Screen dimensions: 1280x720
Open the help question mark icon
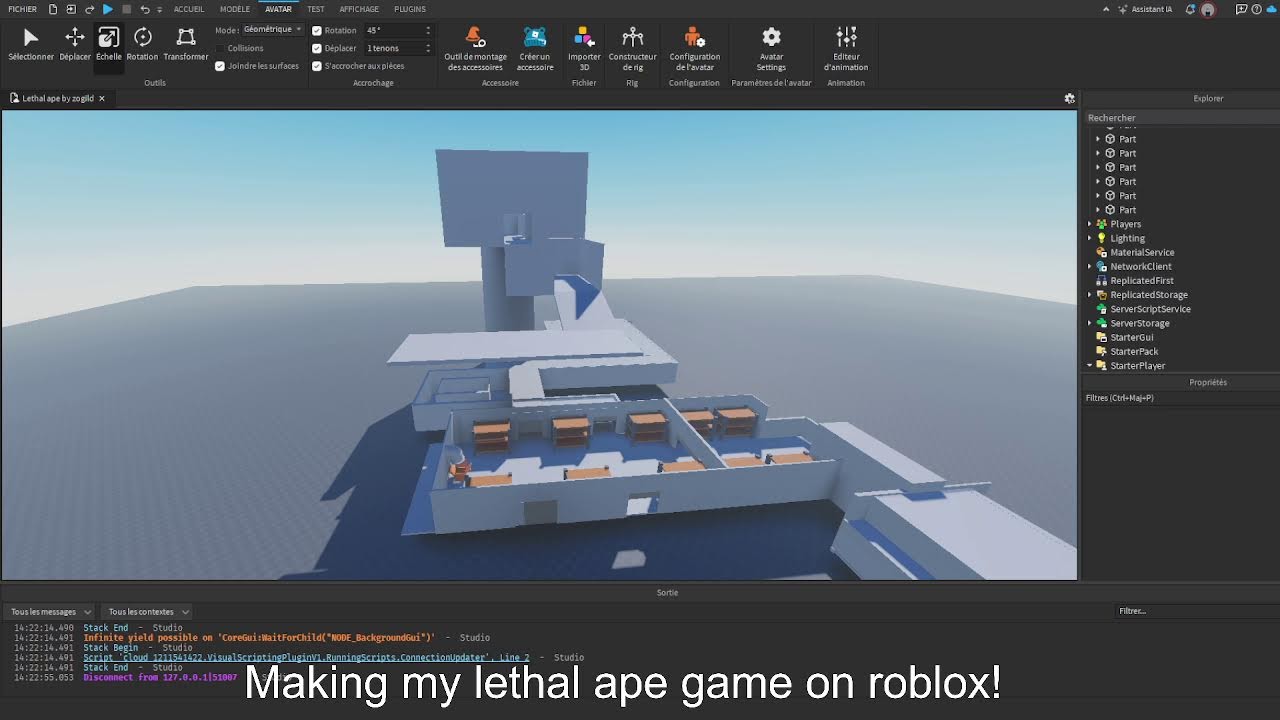[x=1256, y=9]
